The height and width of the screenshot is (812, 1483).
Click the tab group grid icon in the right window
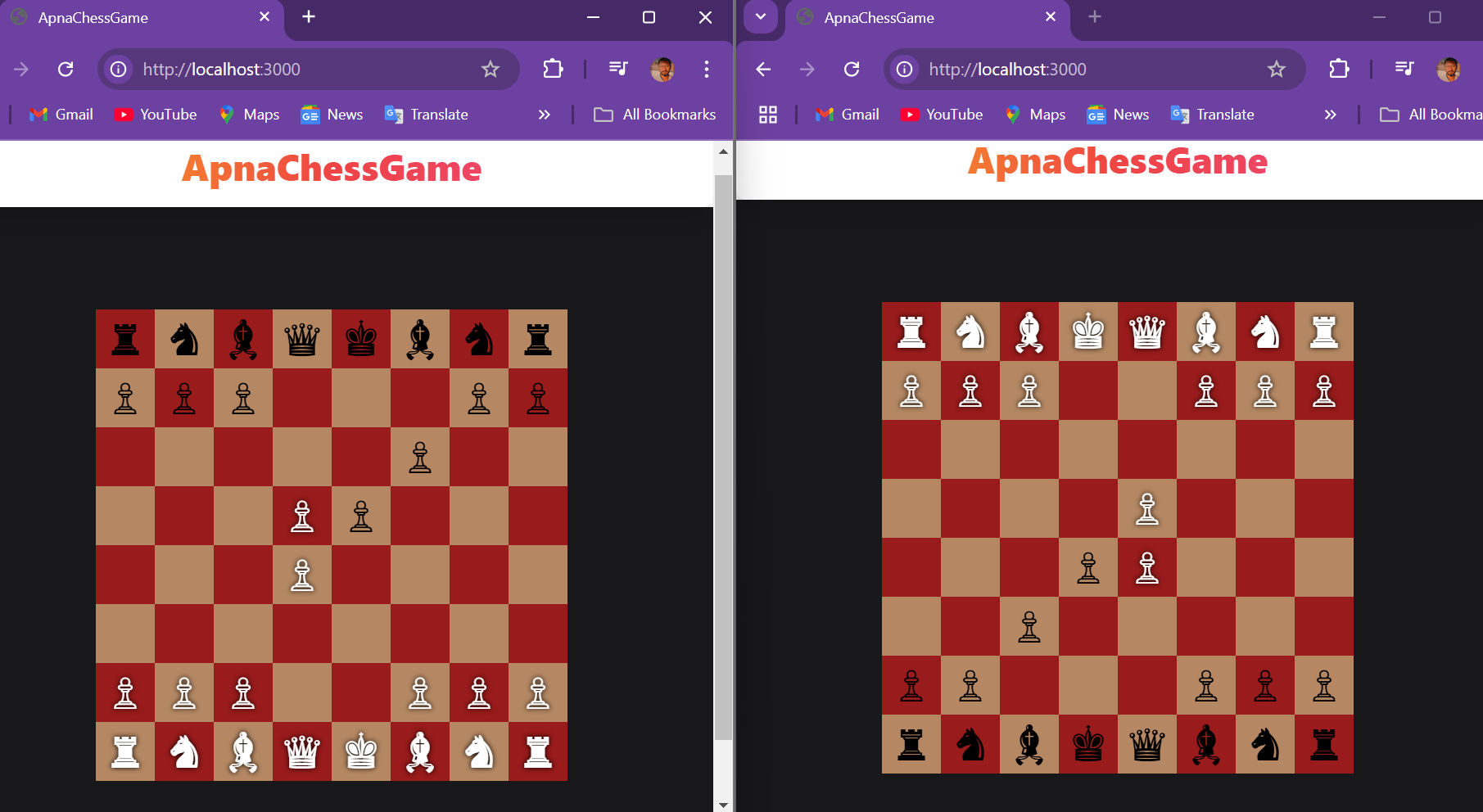767,114
